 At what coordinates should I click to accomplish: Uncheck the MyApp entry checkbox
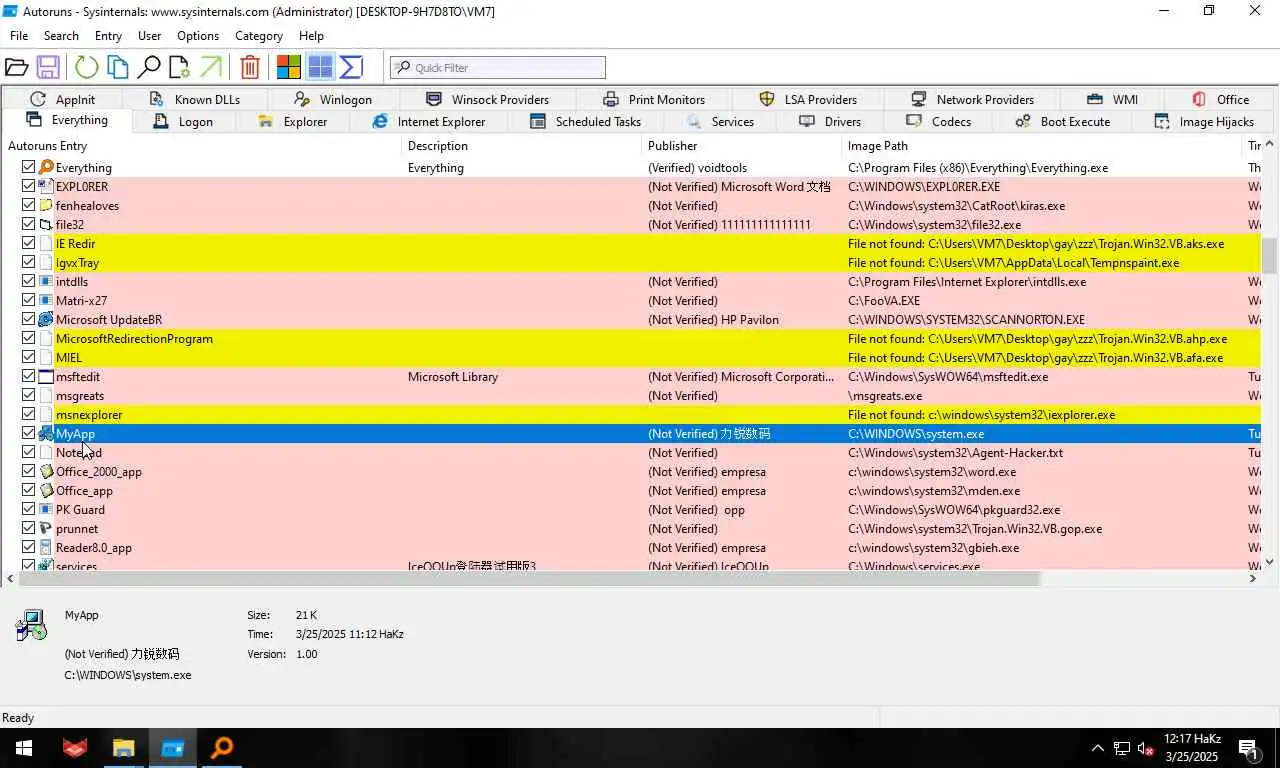(28, 434)
